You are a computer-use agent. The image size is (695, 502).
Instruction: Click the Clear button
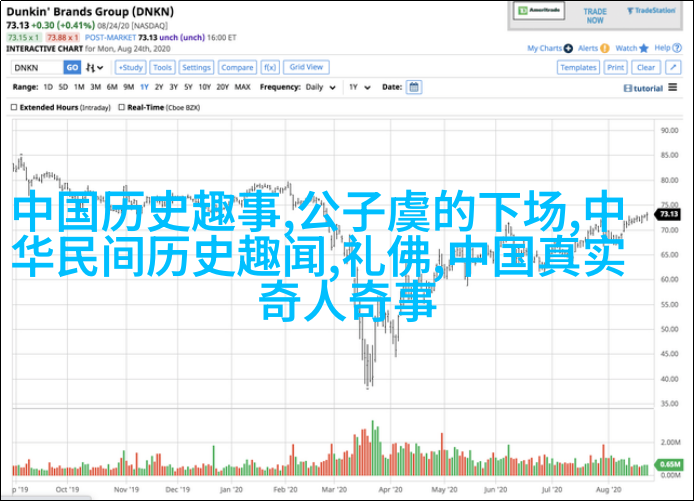(x=646, y=67)
